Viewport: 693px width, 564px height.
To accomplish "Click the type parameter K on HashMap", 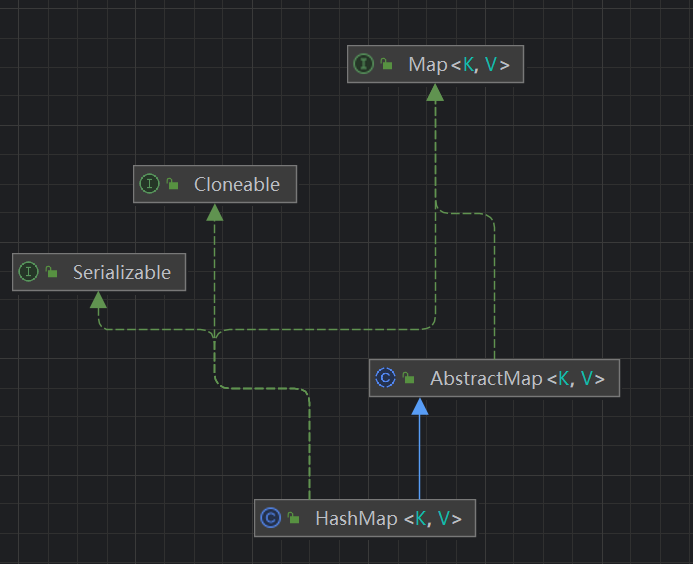I will pos(420,518).
